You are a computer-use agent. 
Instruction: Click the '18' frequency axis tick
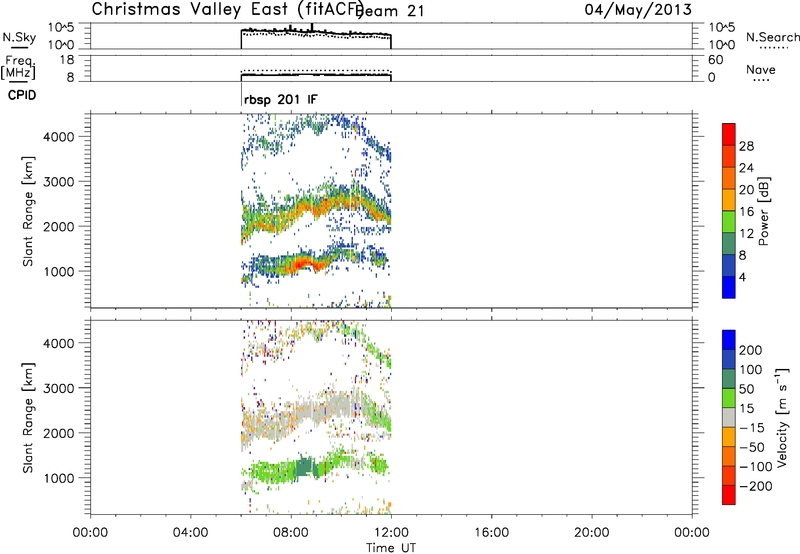67,60
